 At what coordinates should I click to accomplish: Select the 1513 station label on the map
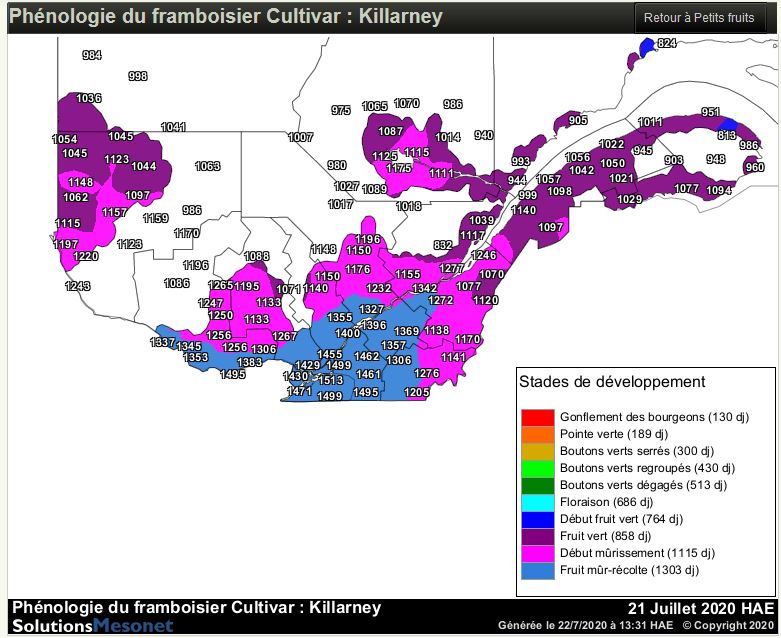point(331,380)
